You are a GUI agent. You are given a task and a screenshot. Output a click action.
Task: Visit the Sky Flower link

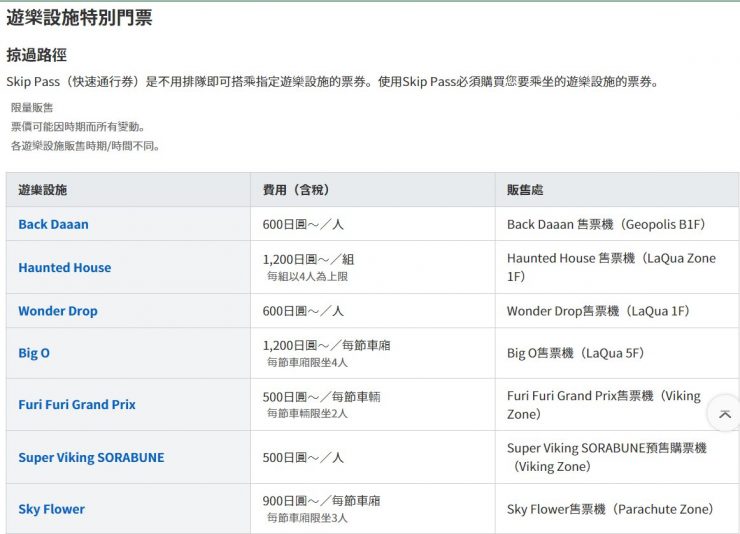tap(51, 509)
